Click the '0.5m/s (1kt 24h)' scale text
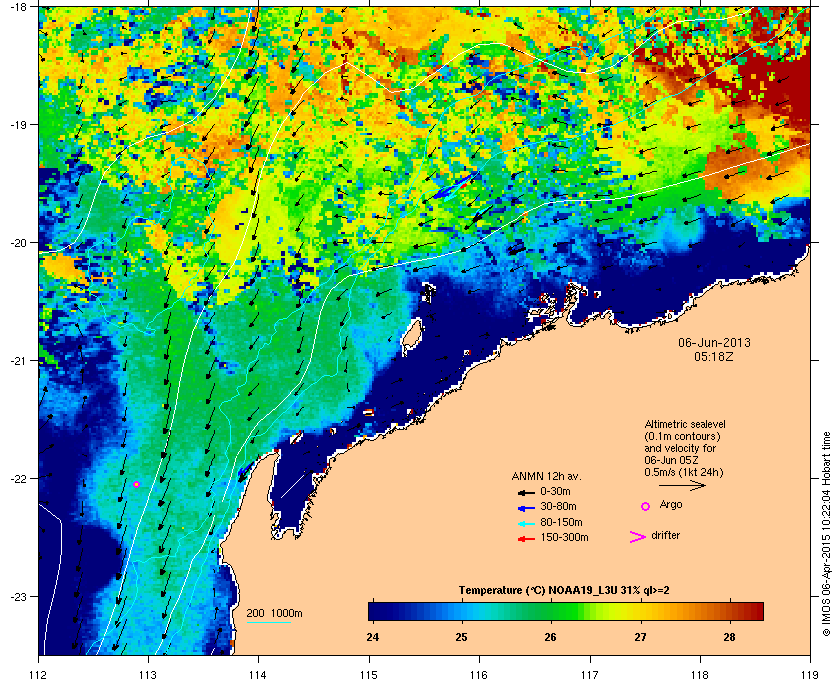Screen dimensions: 840x680 click(684, 473)
